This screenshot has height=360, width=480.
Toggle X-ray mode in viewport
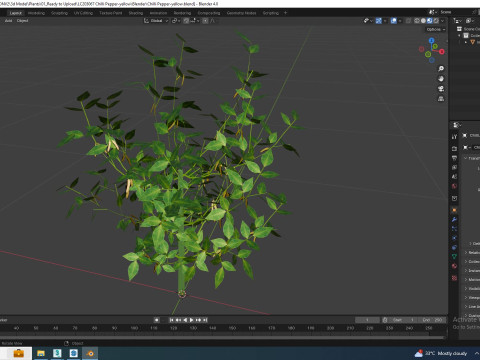tap(408, 21)
